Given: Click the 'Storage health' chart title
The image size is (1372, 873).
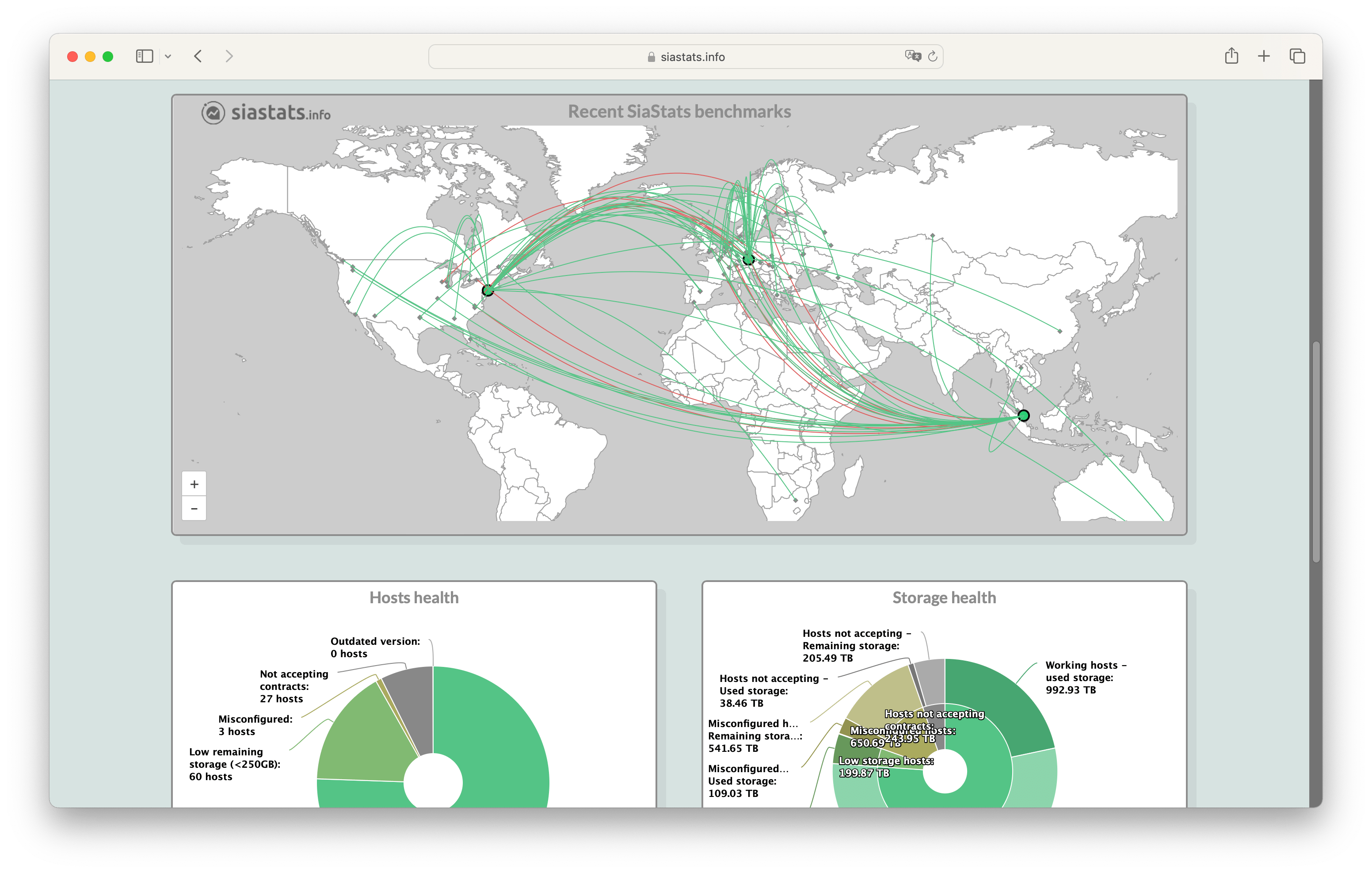Looking at the screenshot, I should tap(944, 597).
